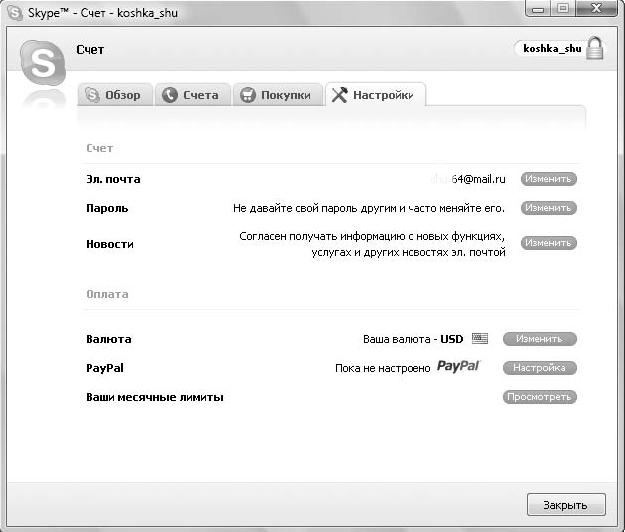Click the padlock icon beside koshka_shu
The height and width of the screenshot is (532, 625).
click(x=595, y=49)
